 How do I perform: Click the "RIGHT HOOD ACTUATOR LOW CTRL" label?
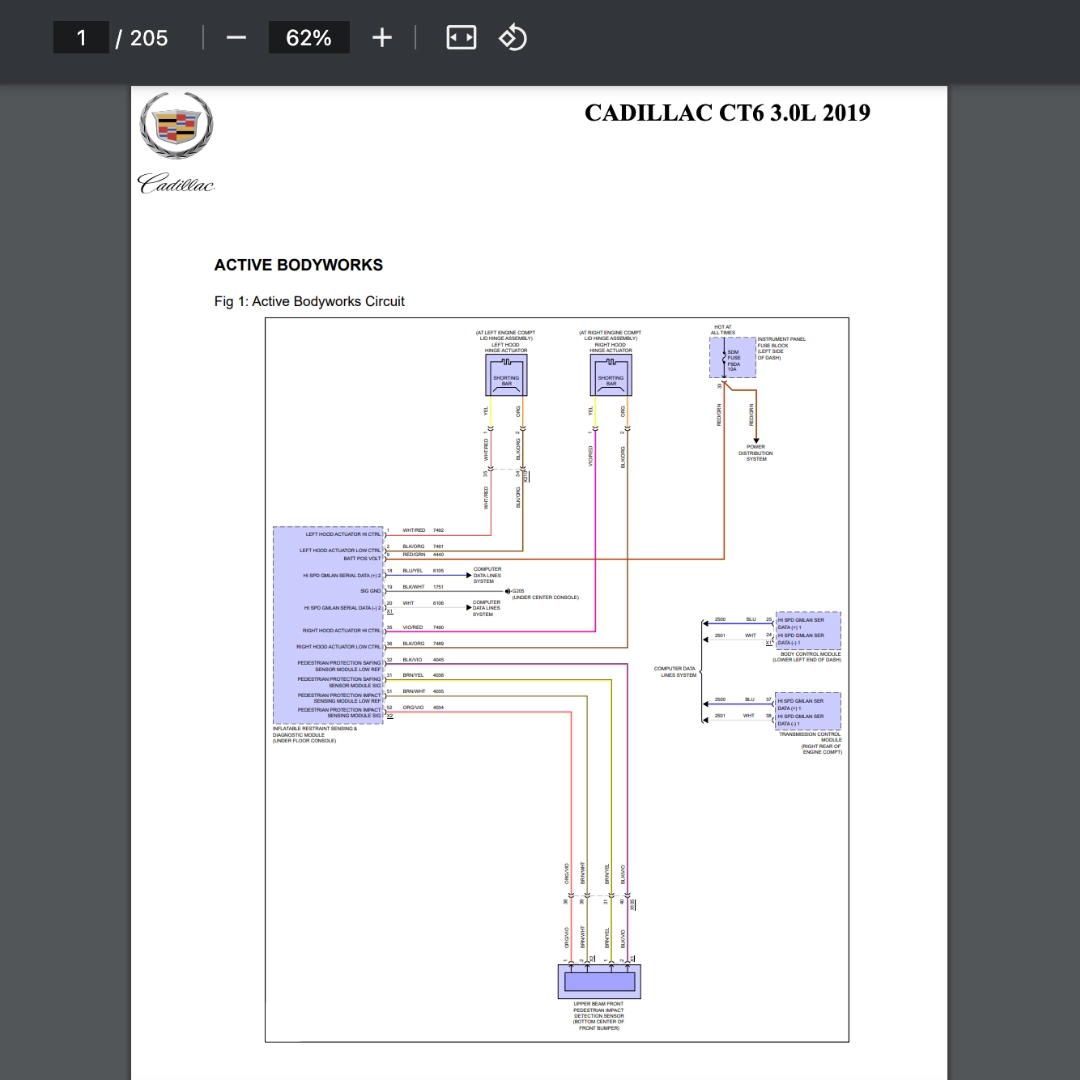click(x=338, y=647)
